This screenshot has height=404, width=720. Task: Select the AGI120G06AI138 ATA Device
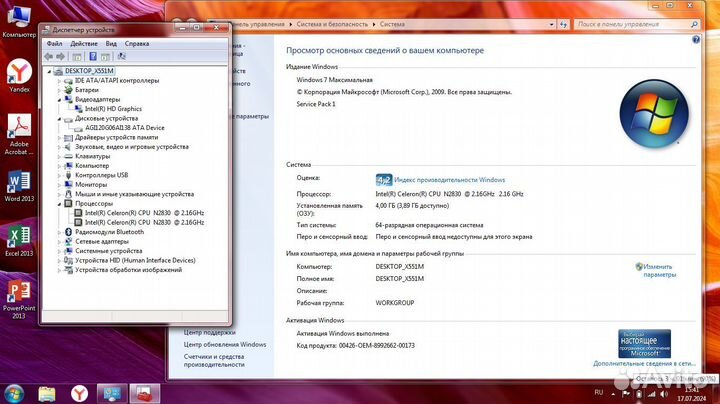(124, 128)
